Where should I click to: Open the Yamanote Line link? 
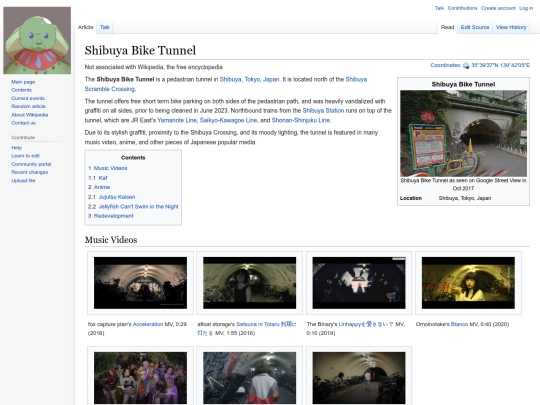pyautogui.click(x=177, y=120)
